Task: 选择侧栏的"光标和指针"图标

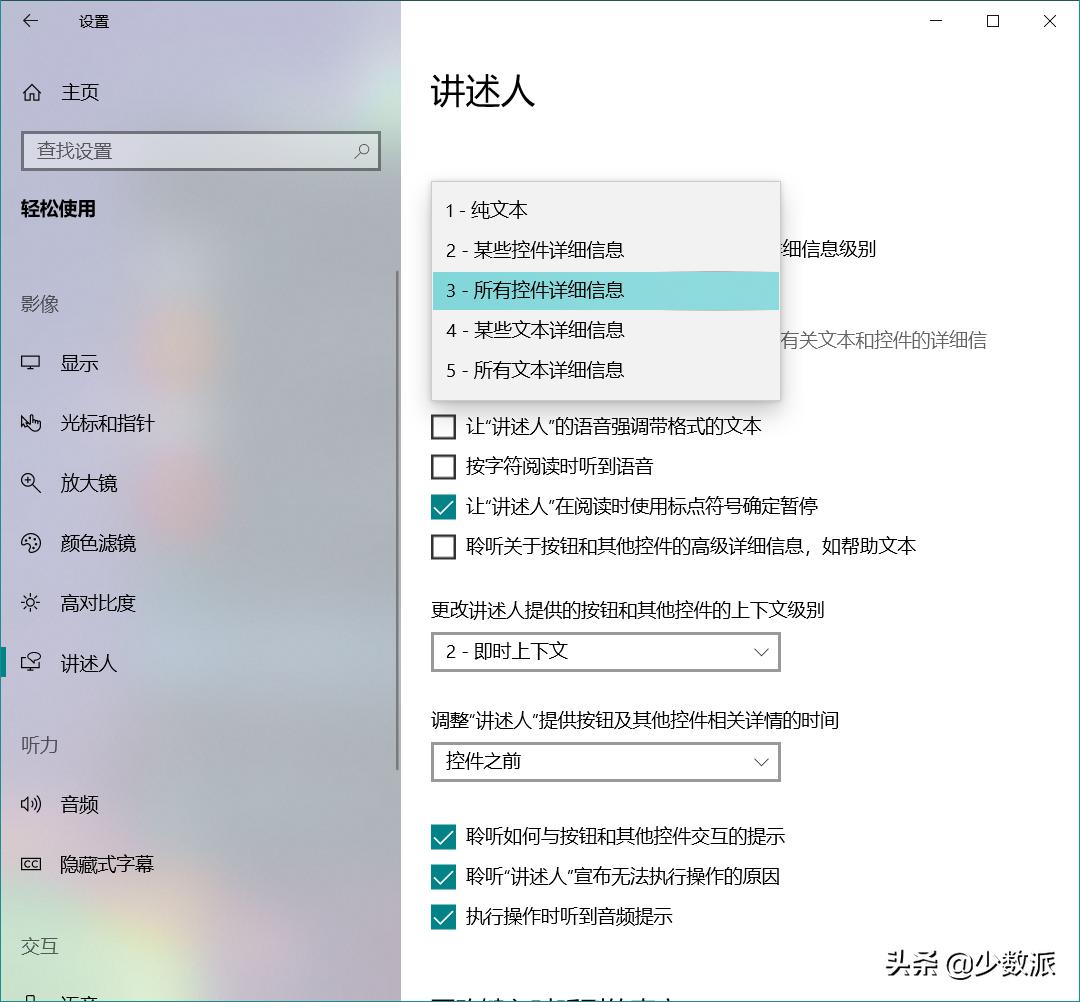Action: [x=31, y=423]
